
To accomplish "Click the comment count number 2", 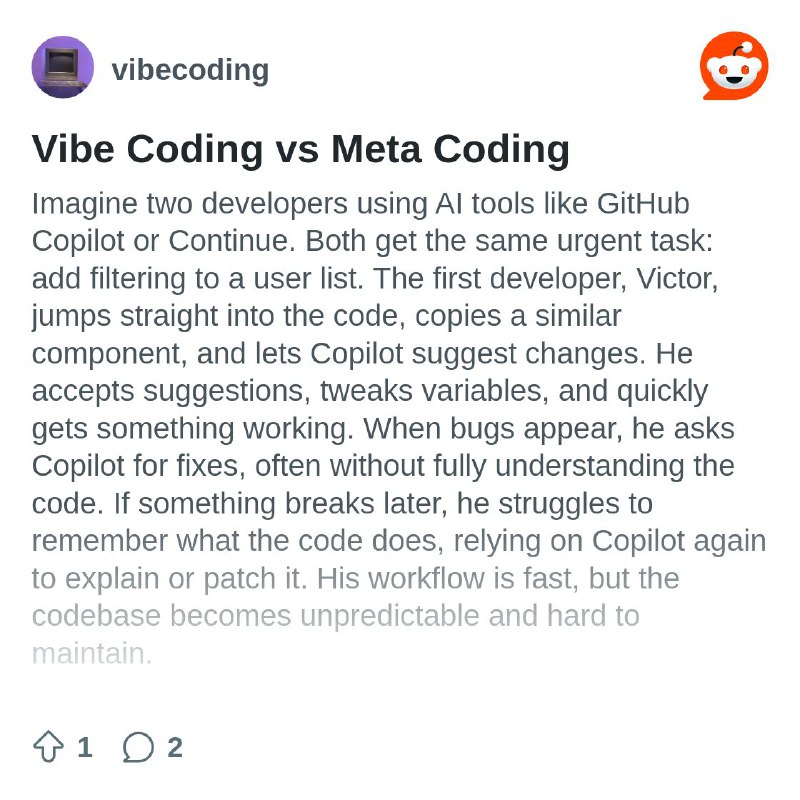I will [x=175, y=747].
